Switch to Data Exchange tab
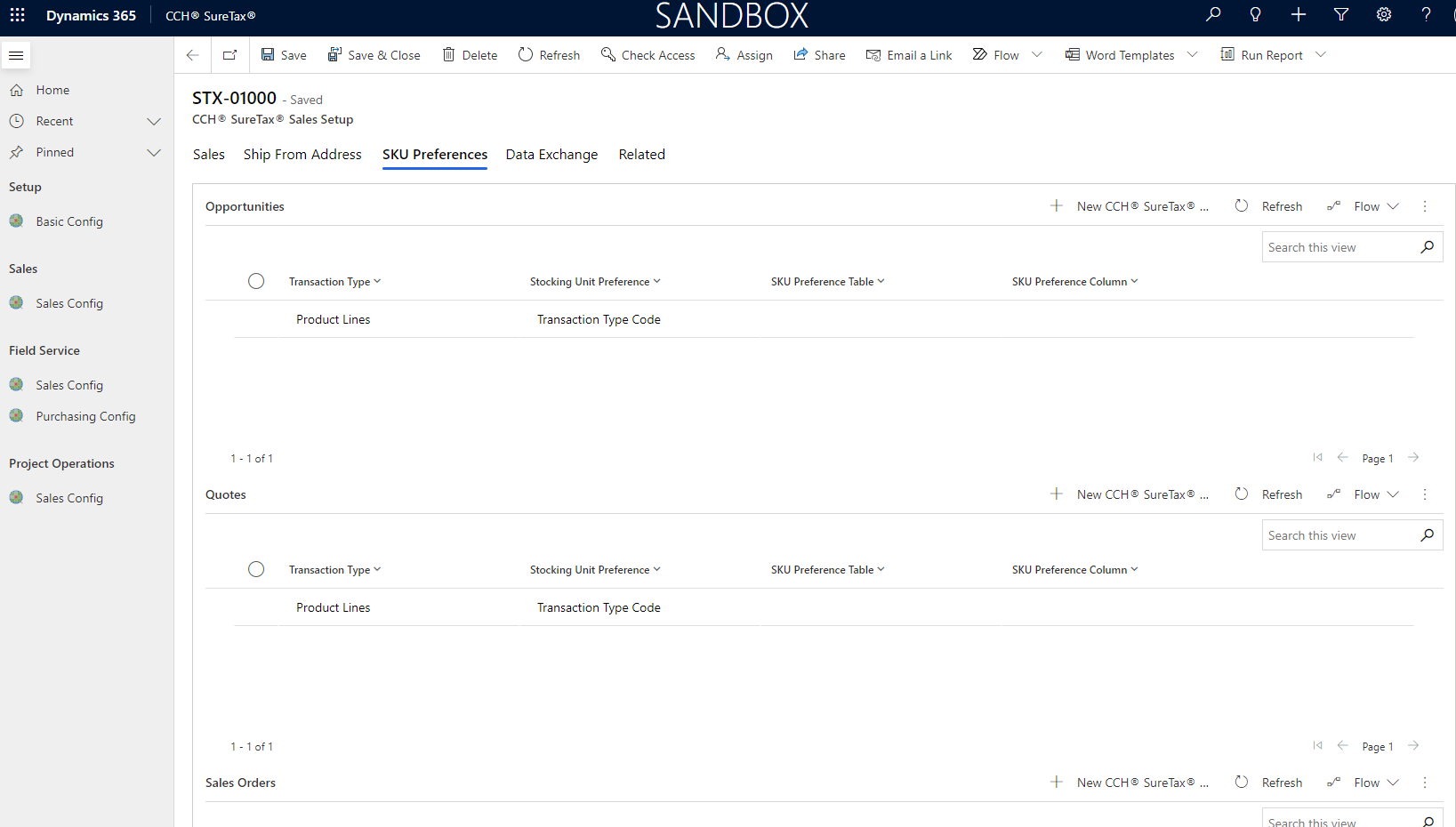 coord(551,155)
